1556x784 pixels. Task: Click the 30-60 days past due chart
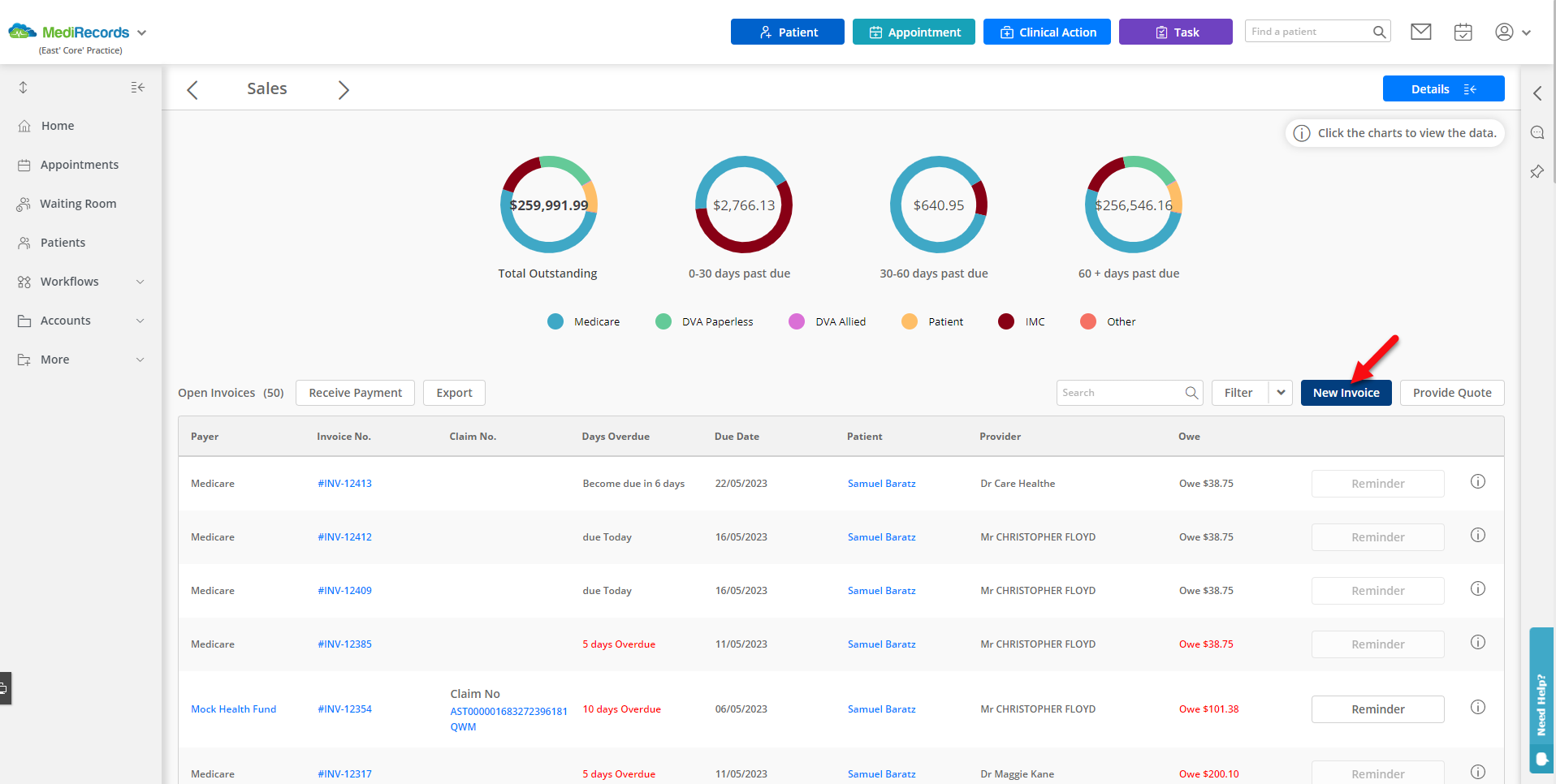939,205
